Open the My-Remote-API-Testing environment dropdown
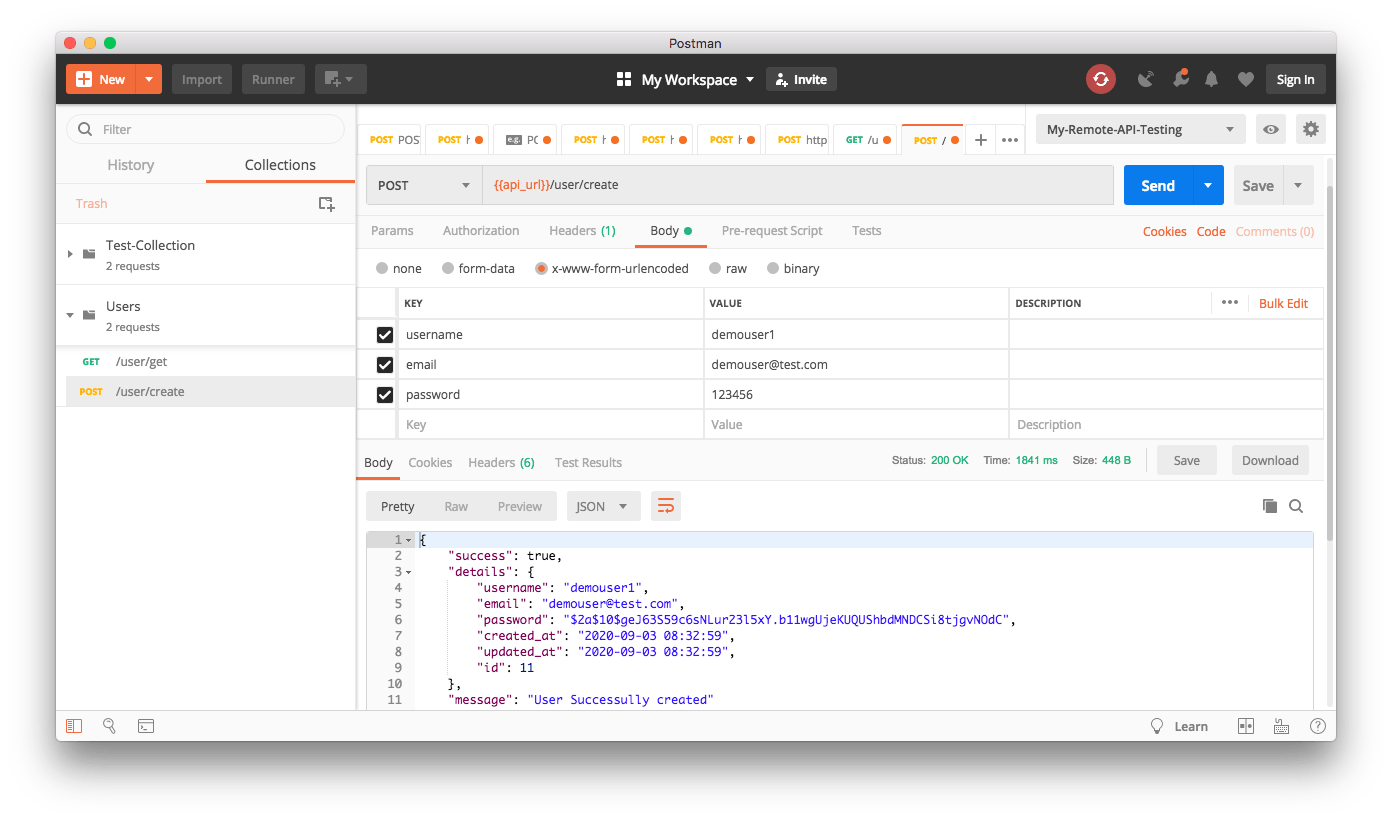The image size is (1392, 821). point(1140,129)
